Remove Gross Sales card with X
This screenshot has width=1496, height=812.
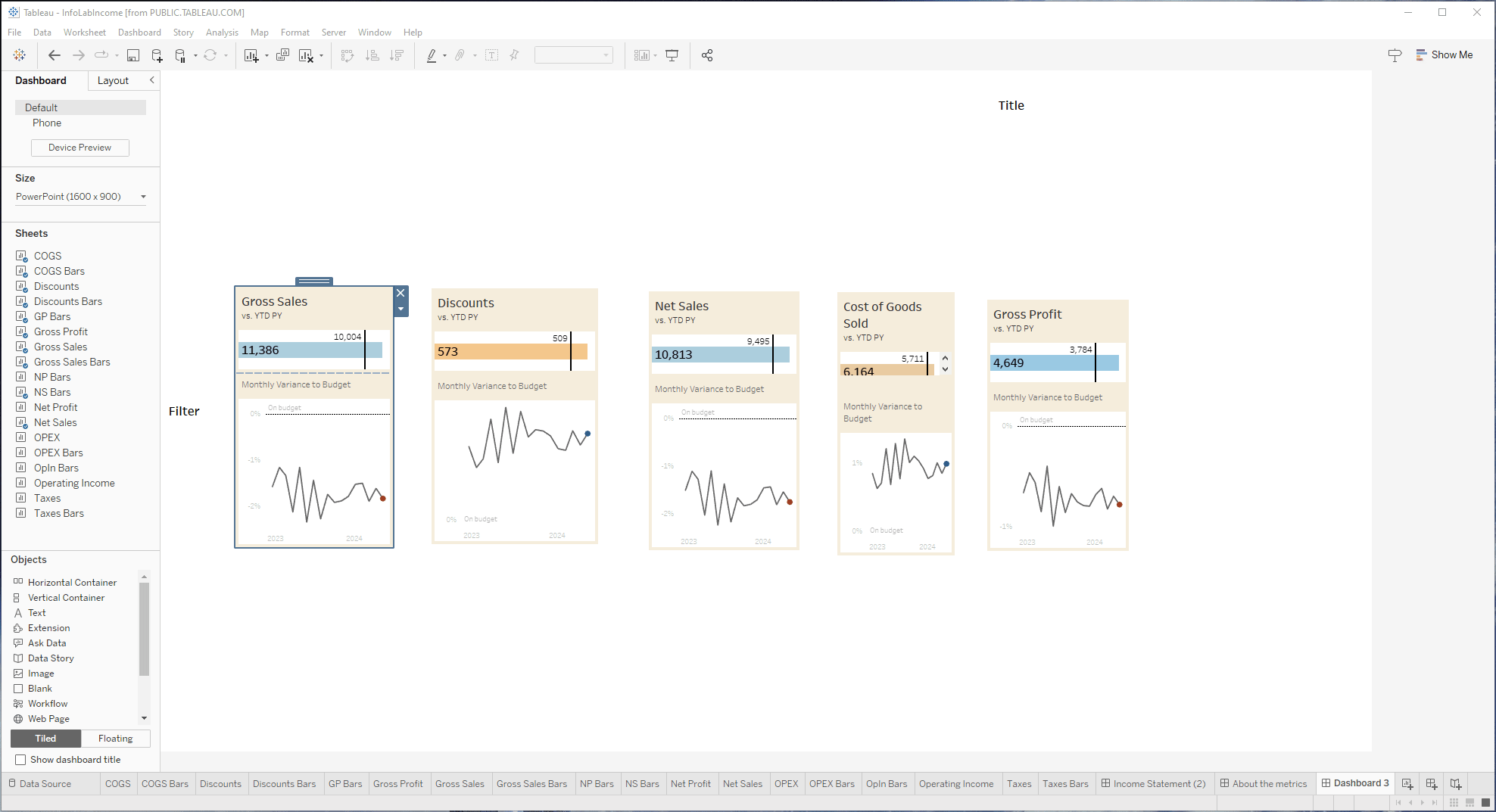pos(401,294)
